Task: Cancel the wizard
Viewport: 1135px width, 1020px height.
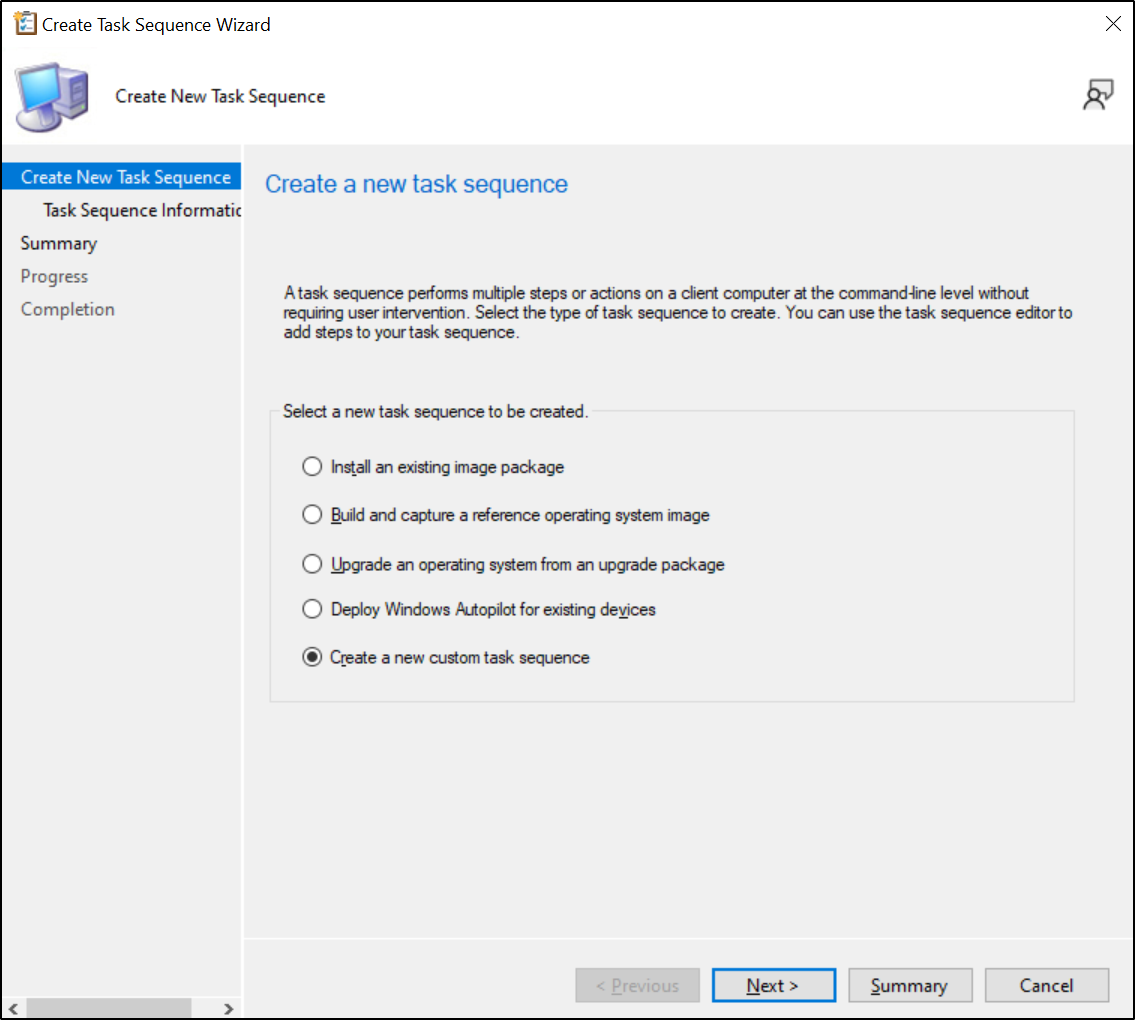Action: [1046, 985]
